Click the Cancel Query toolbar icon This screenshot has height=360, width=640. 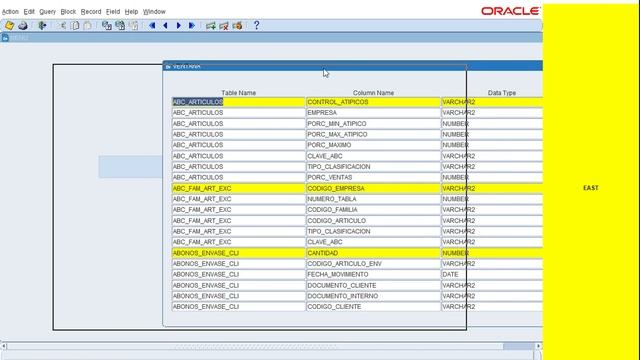133,26
